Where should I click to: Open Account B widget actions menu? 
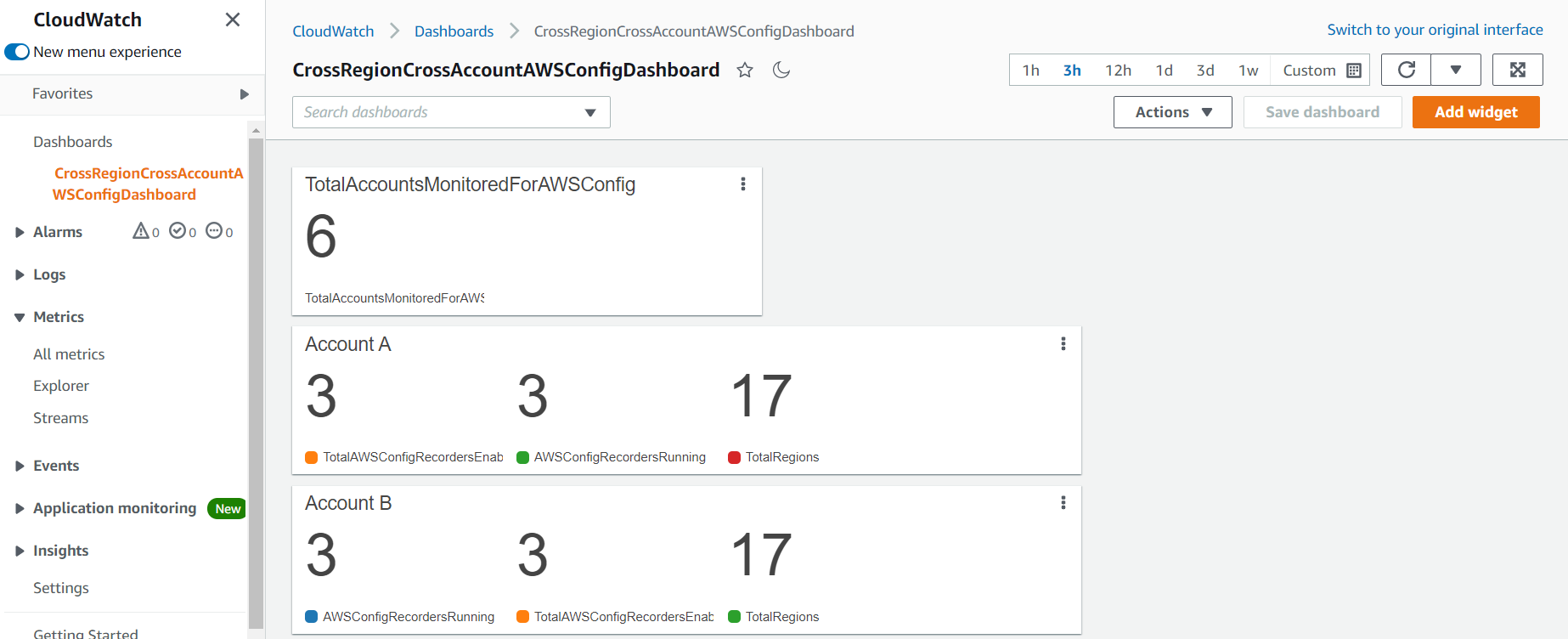1063,502
